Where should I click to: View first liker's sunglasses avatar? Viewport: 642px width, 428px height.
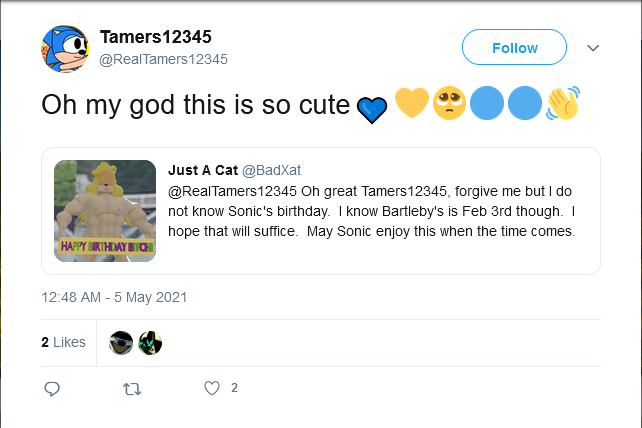point(121,342)
